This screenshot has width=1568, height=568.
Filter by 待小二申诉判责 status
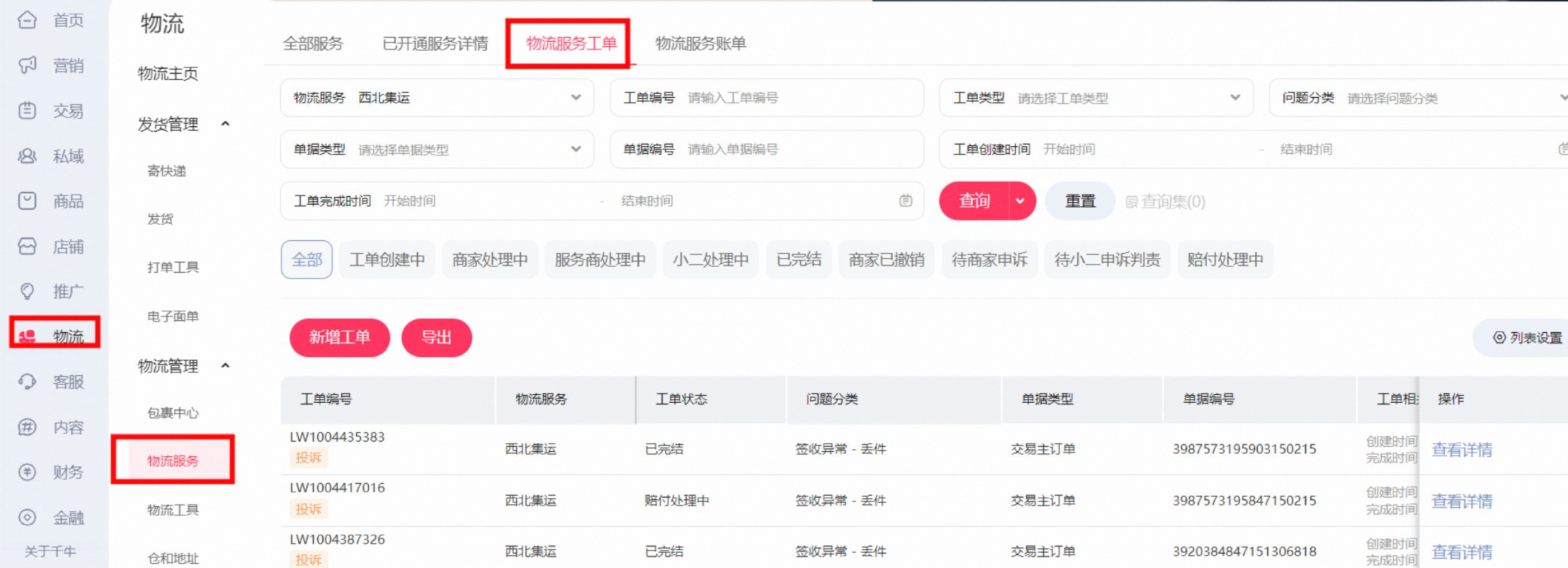point(1108,259)
